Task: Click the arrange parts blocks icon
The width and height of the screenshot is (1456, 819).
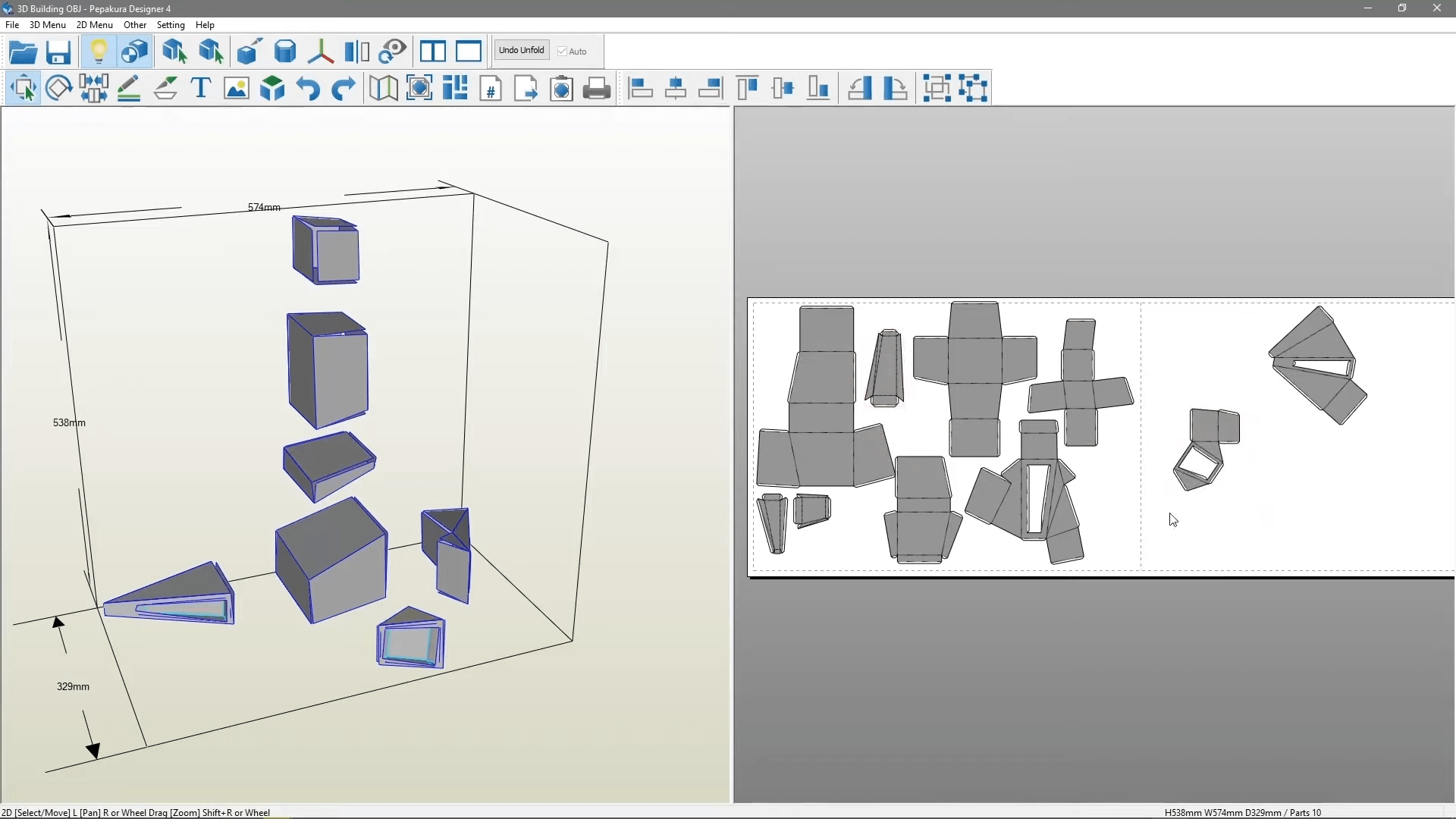Action: pyautogui.click(x=455, y=88)
